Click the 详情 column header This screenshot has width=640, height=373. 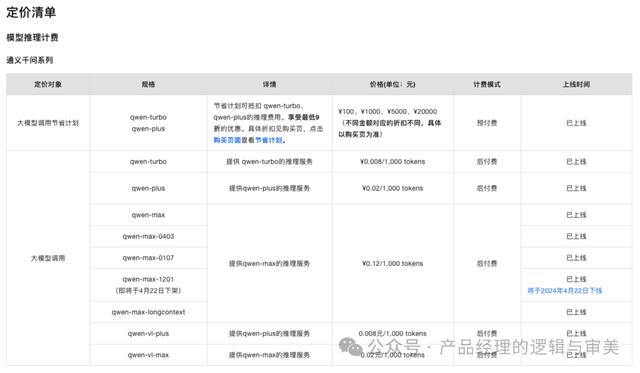[269, 84]
